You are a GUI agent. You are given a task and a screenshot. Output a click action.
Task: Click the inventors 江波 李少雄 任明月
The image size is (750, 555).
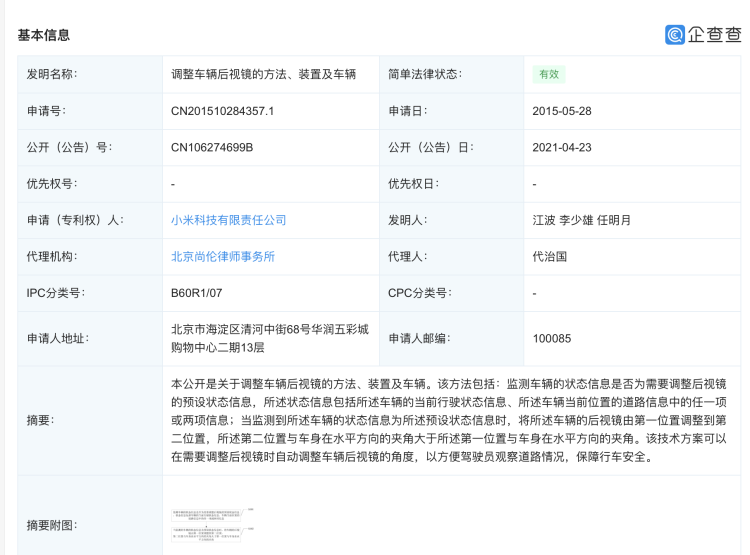click(582, 220)
